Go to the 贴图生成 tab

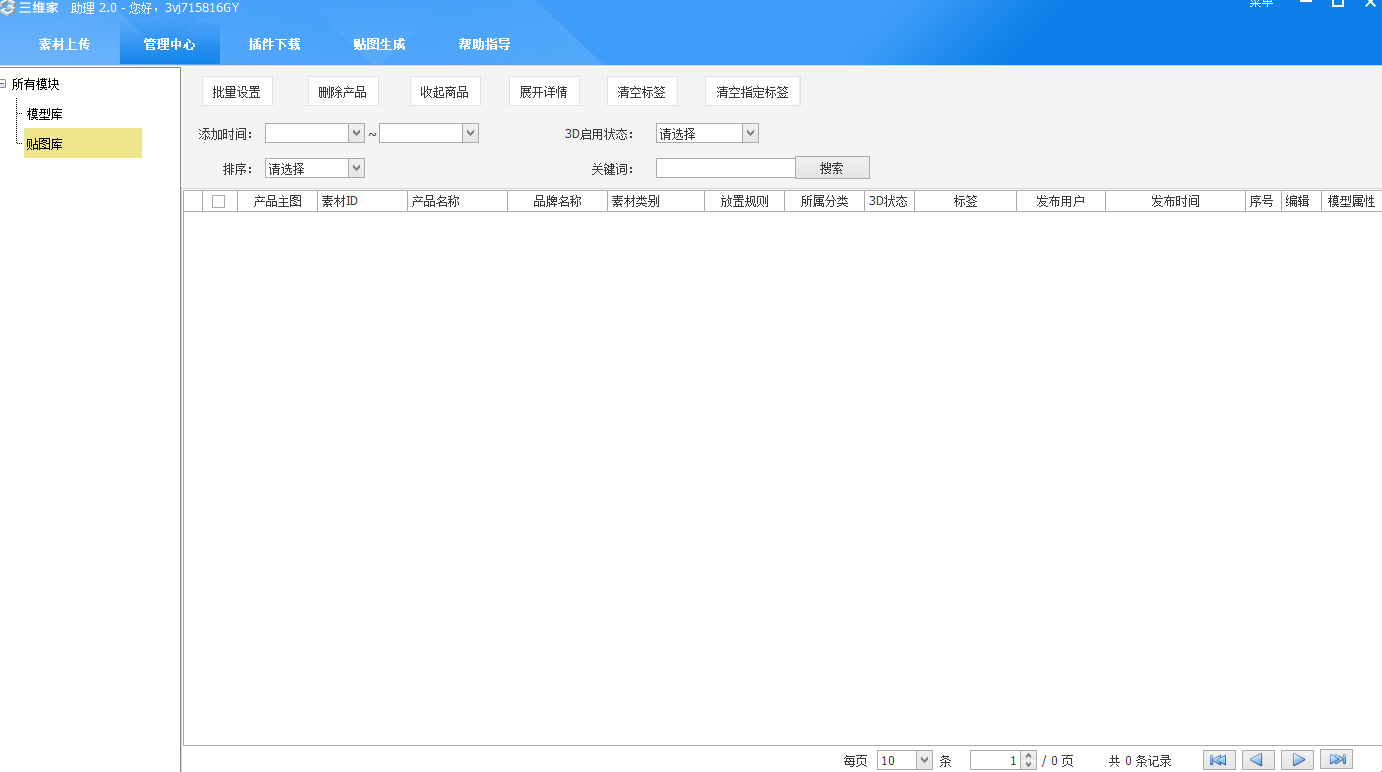(x=379, y=44)
